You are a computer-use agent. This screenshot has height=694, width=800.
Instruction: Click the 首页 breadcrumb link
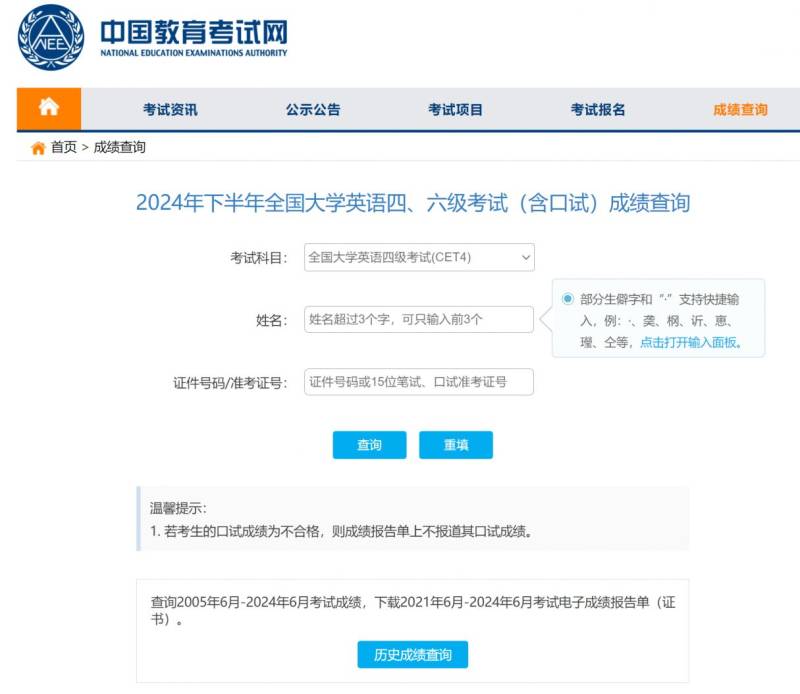pyautogui.click(x=64, y=147)
